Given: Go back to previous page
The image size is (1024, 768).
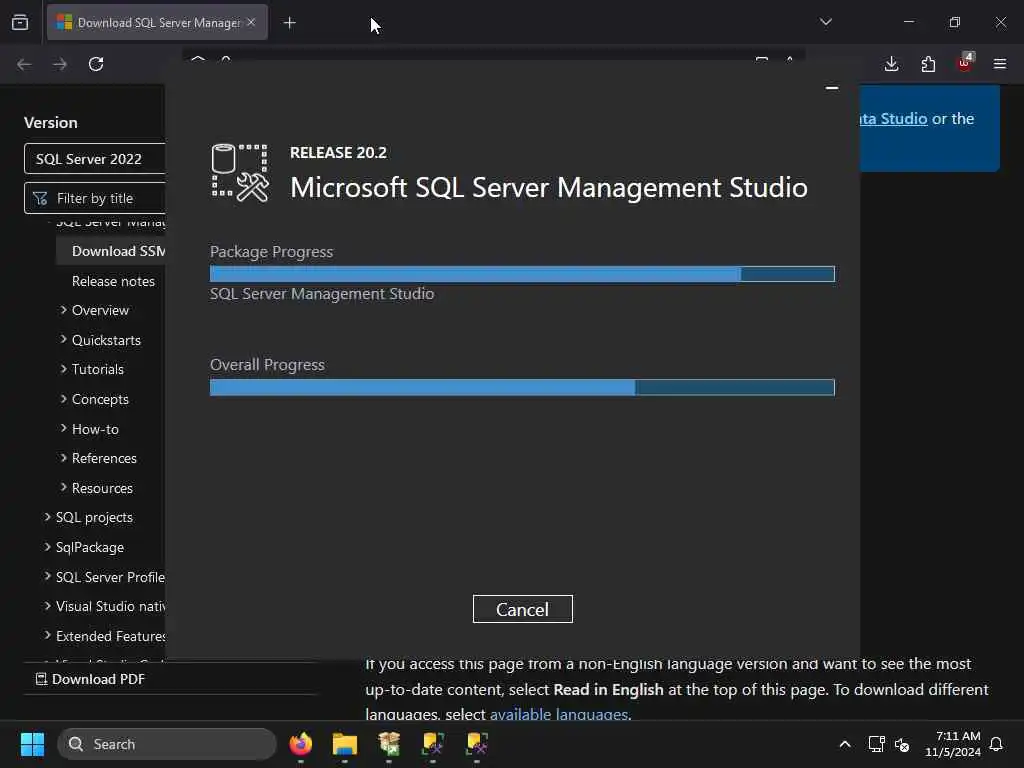Looking at the screenshot, I should pos(24,64).
